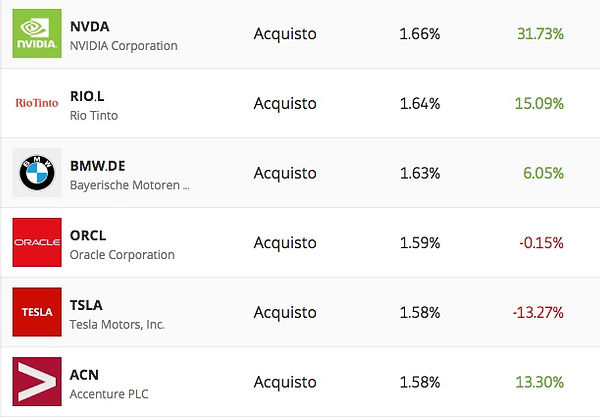This screenshot has height=417, width=600.
Task: Select the BMW.DE ticker link
Action: point(98,165)
